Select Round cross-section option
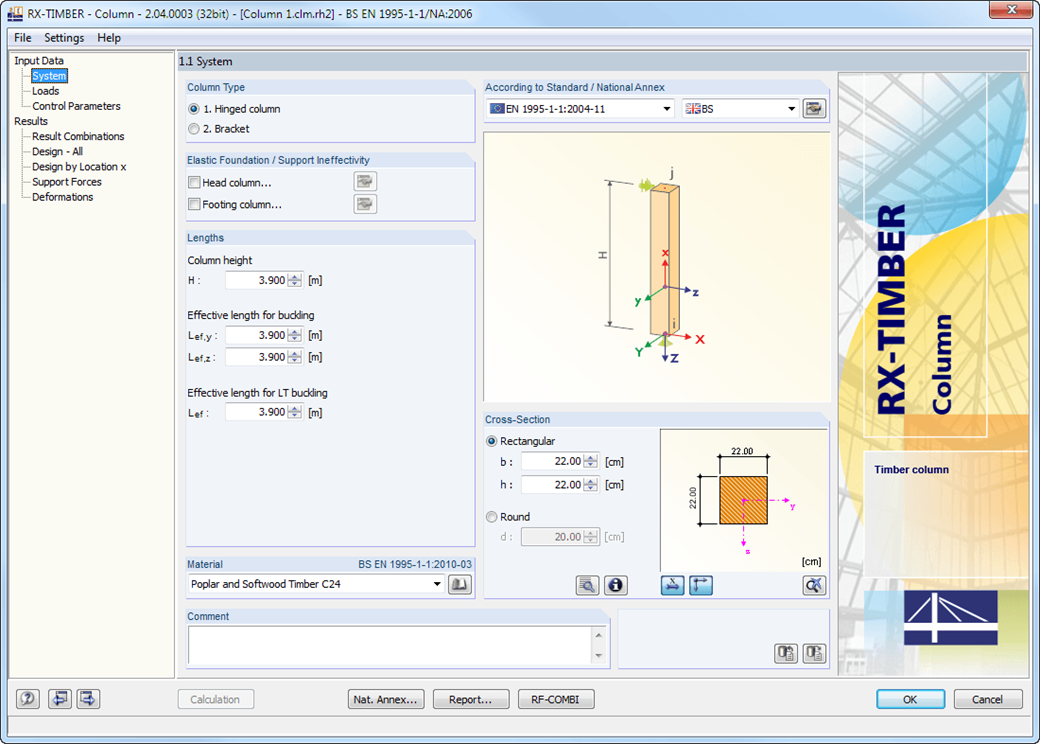The width and height of the screenshot is (1040, 744). tap(491, 516)
